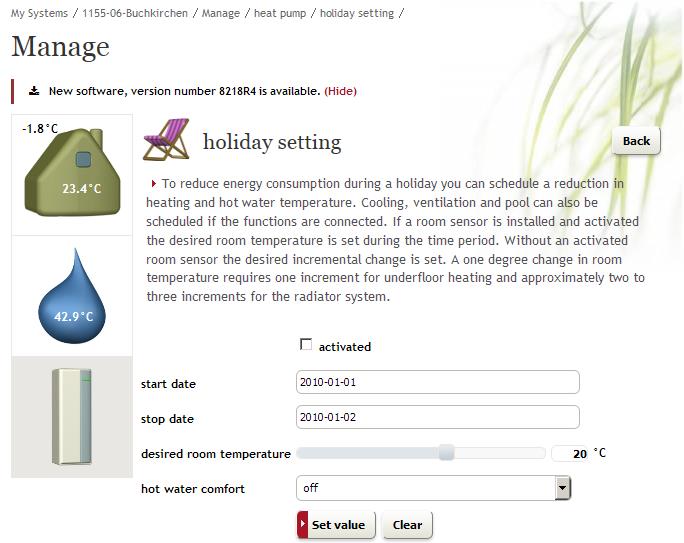The width and height of the screenshot is (684, 543).
Task: Open the heat pump breadcrumb link
Action: pos(280,13)
